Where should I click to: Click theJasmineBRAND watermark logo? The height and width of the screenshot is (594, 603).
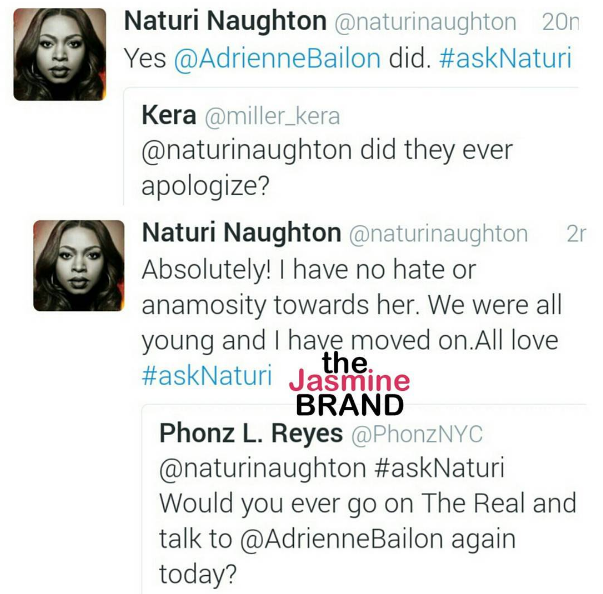[350, 384]
